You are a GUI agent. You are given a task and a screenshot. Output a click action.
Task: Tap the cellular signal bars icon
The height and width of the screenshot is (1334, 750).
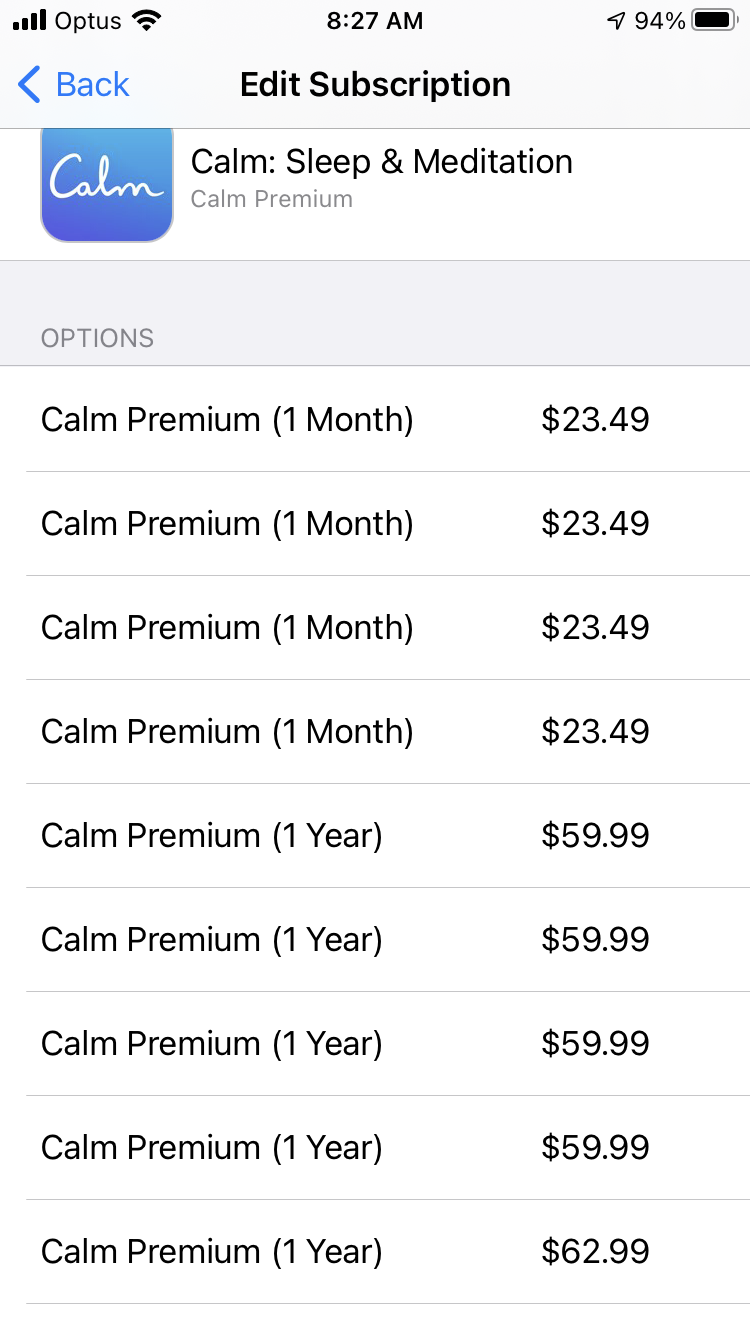(30, 21)
